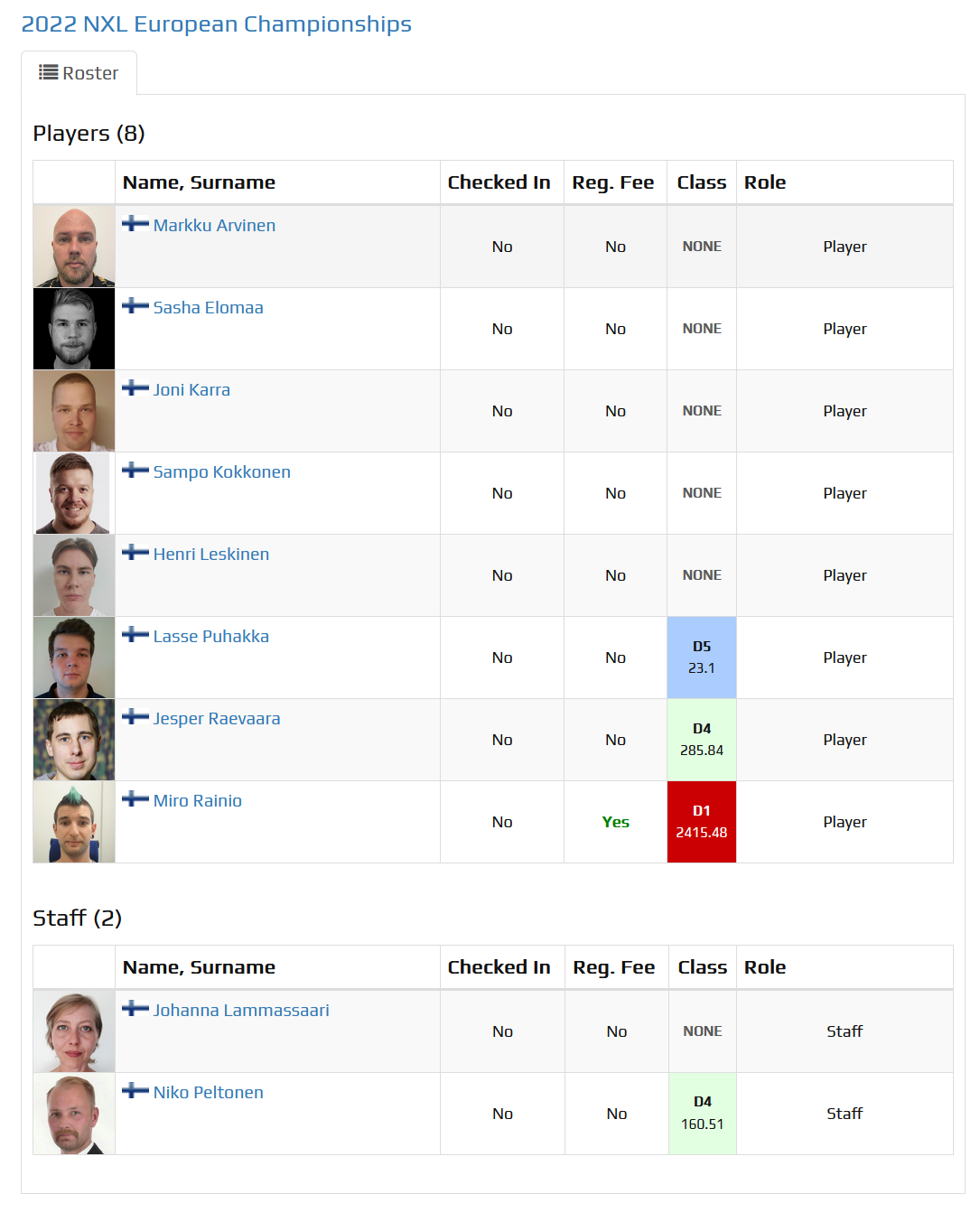Click the Finnish flag next to Sasha Elomaa

[x=135, y=306]
